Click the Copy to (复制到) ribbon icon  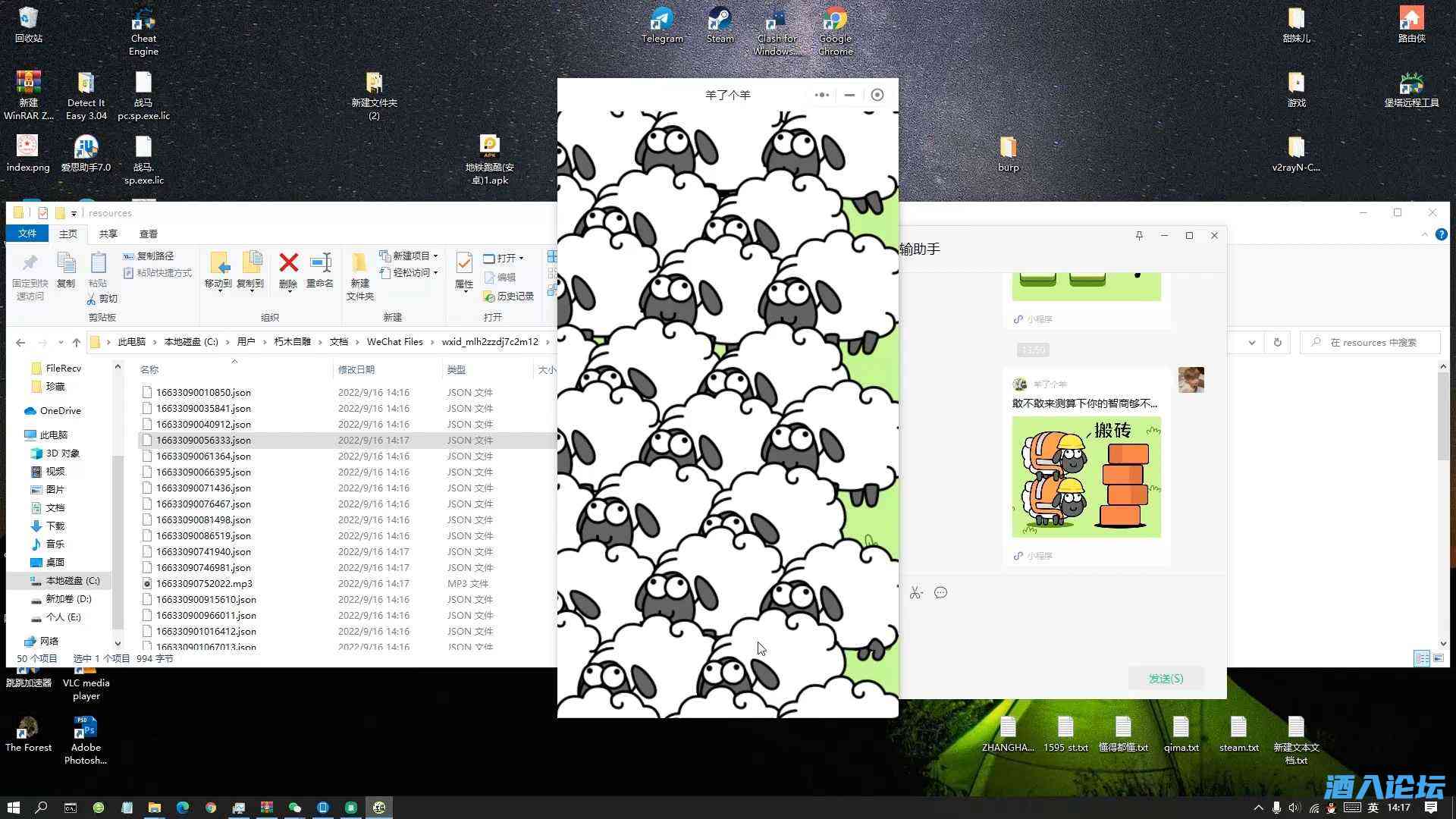pyautogui.click(x=250, y=271)
